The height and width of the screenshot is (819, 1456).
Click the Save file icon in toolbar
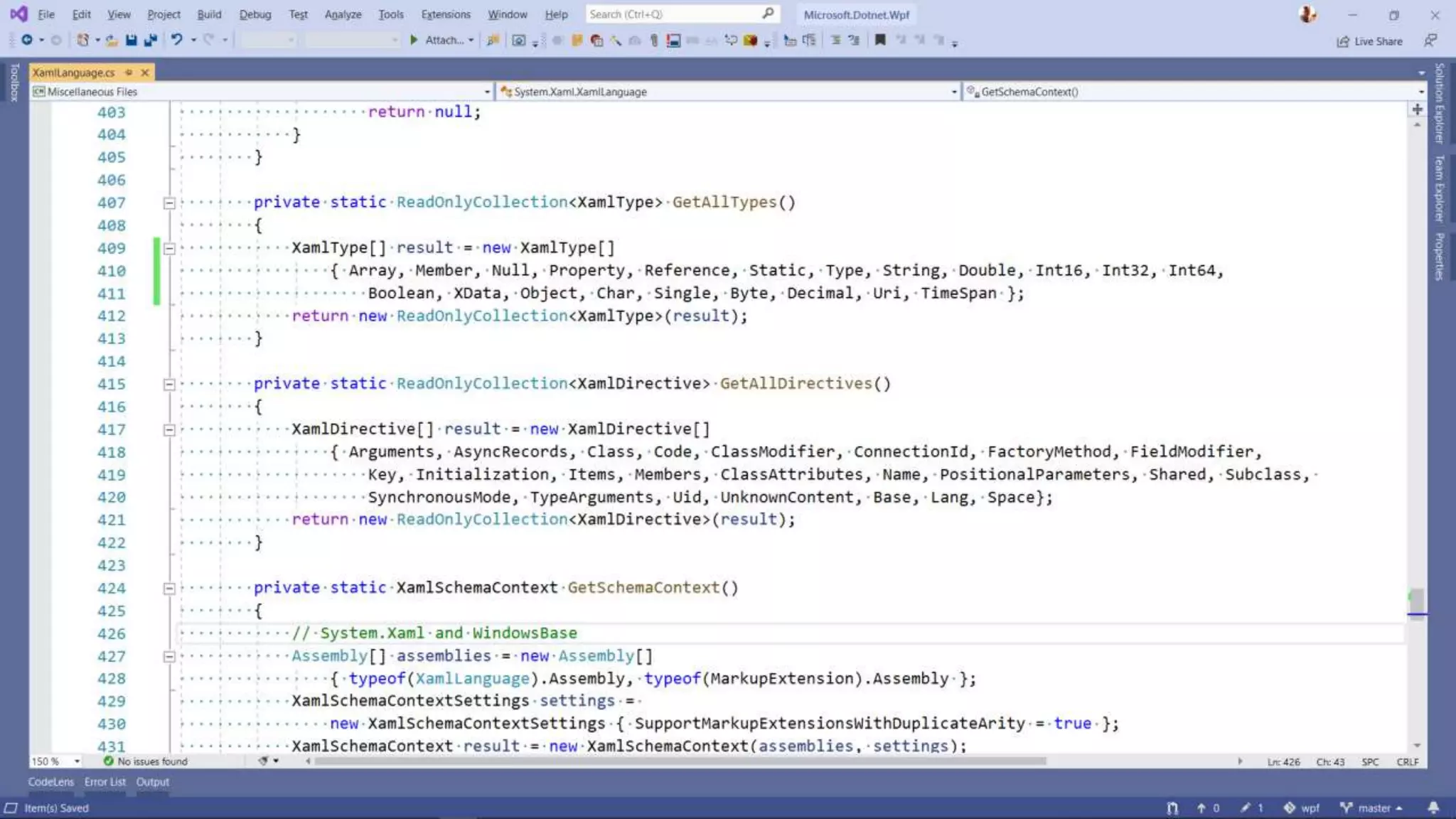(x=131, y=41)
